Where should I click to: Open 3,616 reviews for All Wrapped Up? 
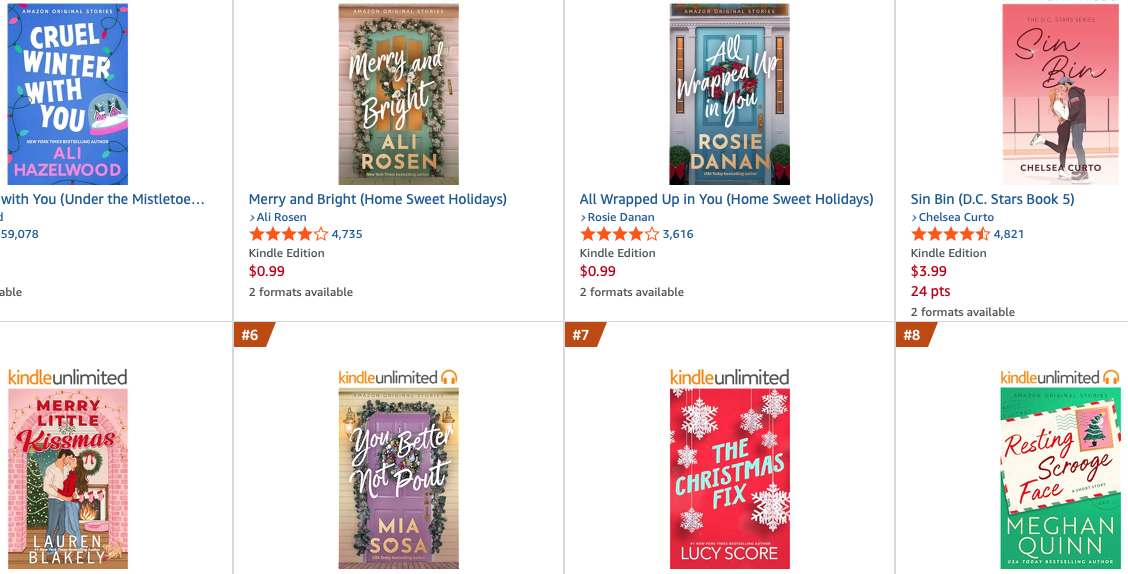click(x=678, y=234)
